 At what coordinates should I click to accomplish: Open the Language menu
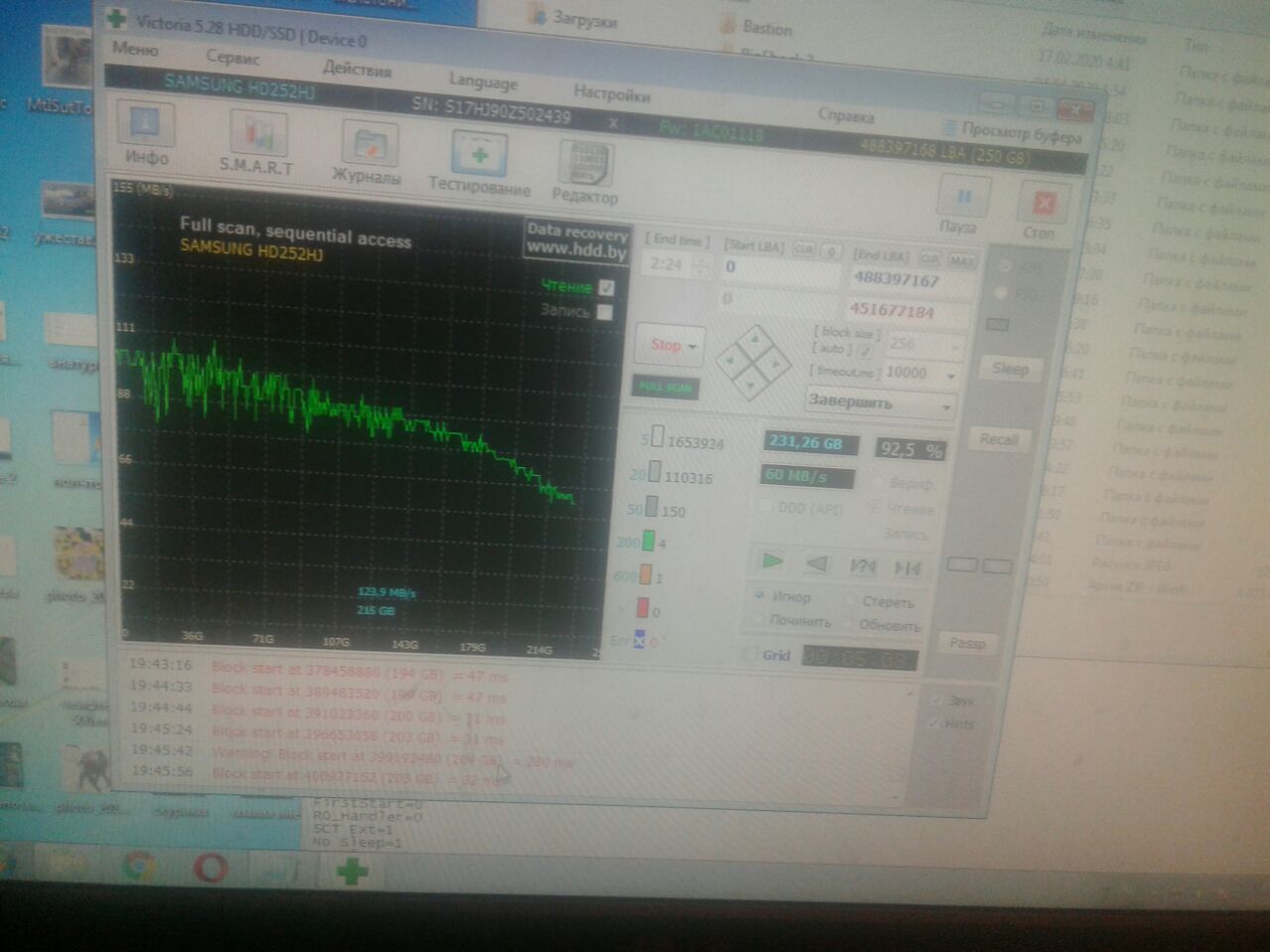click(483, 81)
